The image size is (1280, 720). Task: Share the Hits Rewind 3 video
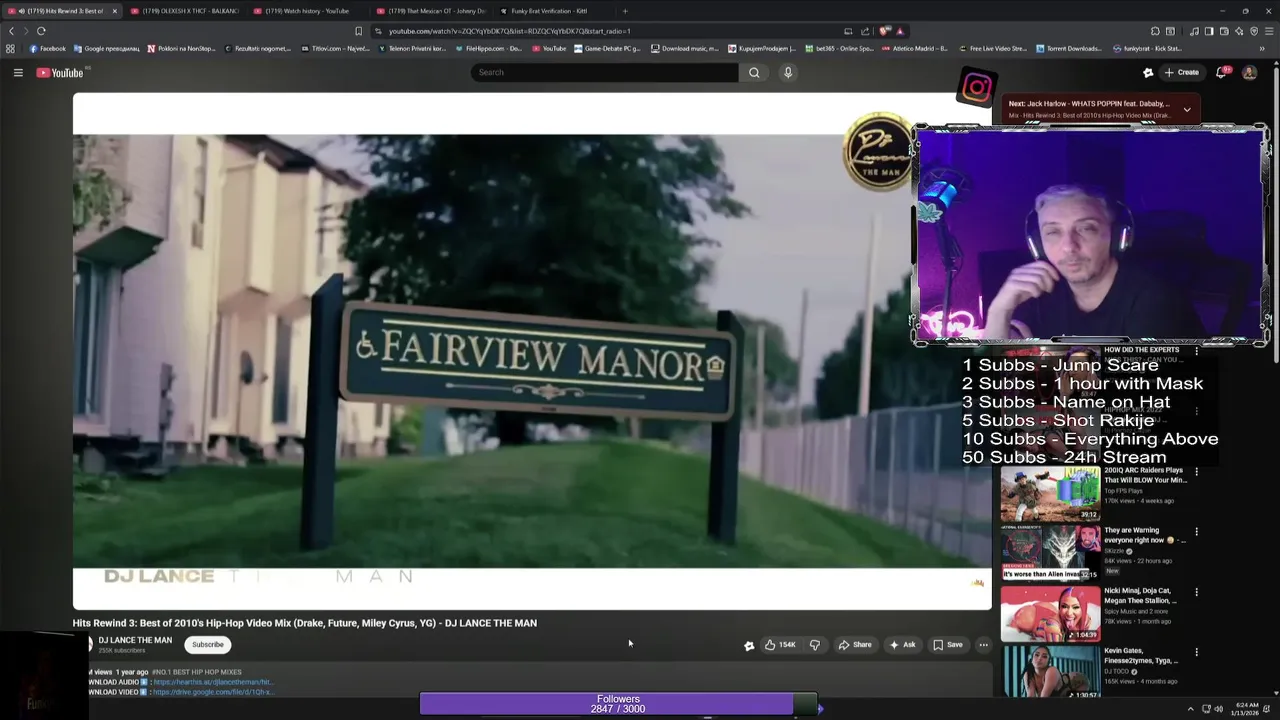click(x=855, y=645)
